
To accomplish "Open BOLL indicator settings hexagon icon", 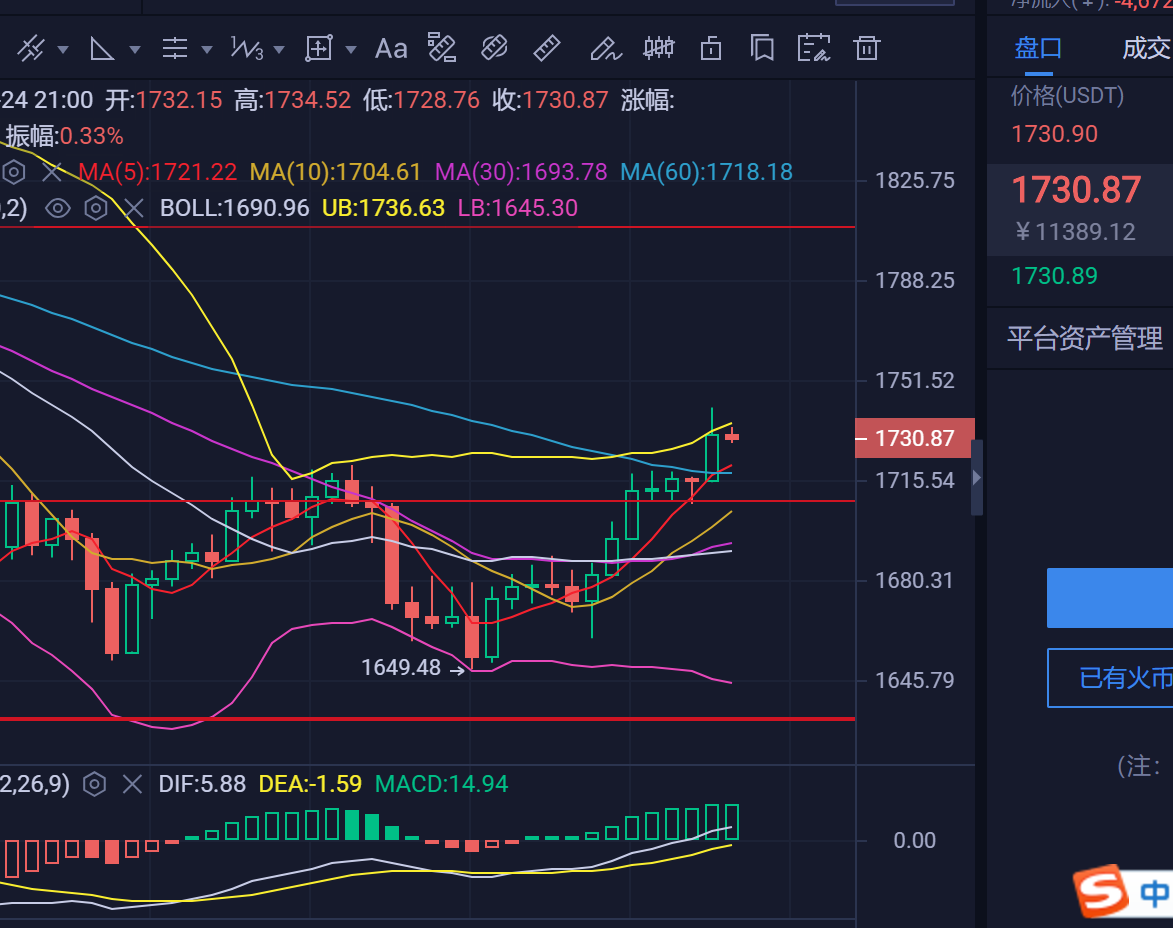I will click(95, 208).
